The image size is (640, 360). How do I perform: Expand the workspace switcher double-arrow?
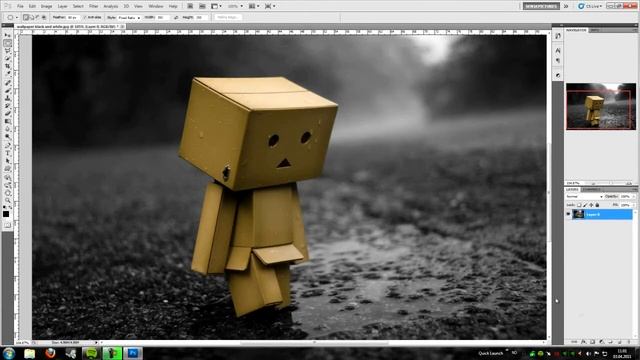pyautogui.click(x=566, y=6)
